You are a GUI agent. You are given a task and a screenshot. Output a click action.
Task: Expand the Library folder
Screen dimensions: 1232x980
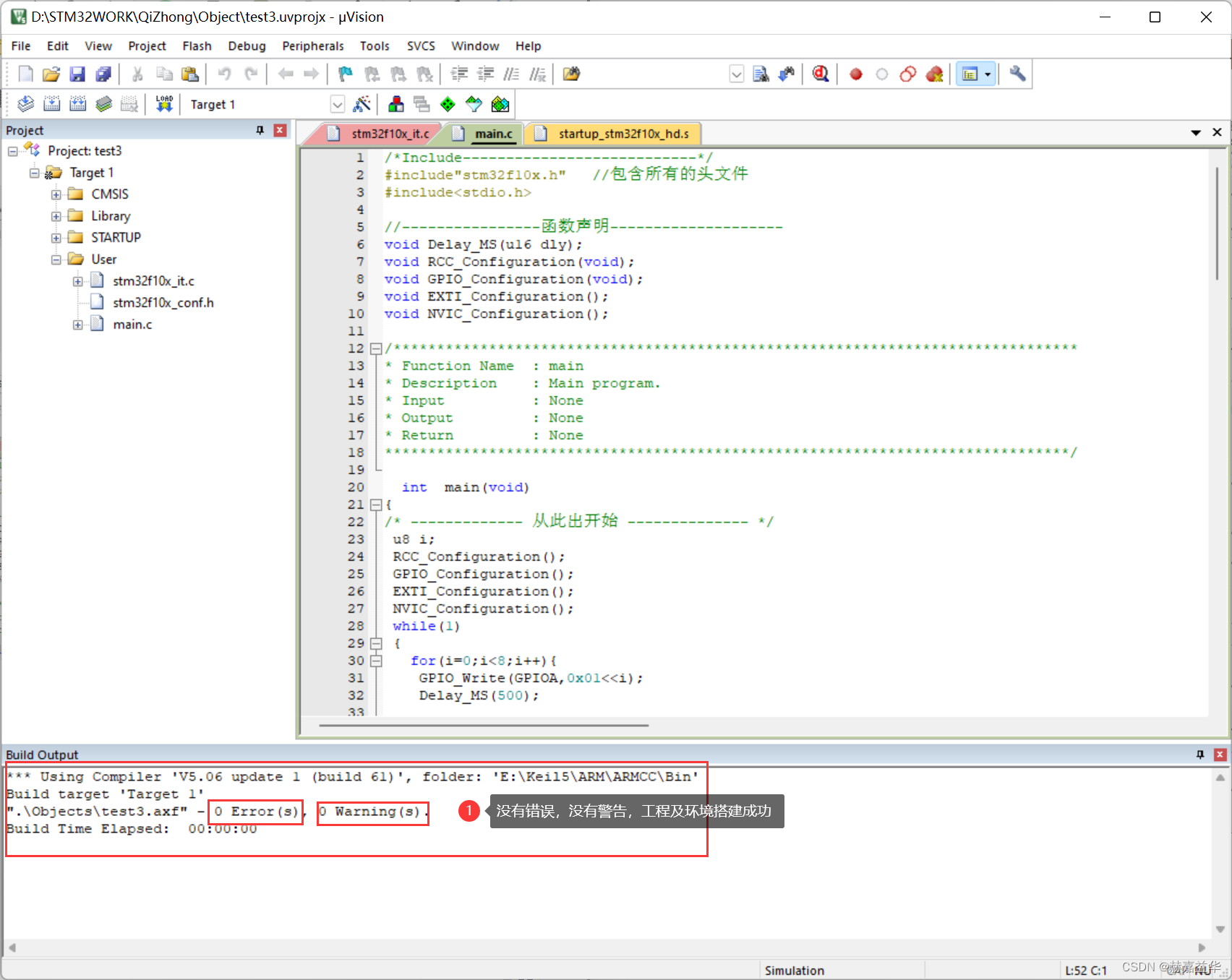56,216
